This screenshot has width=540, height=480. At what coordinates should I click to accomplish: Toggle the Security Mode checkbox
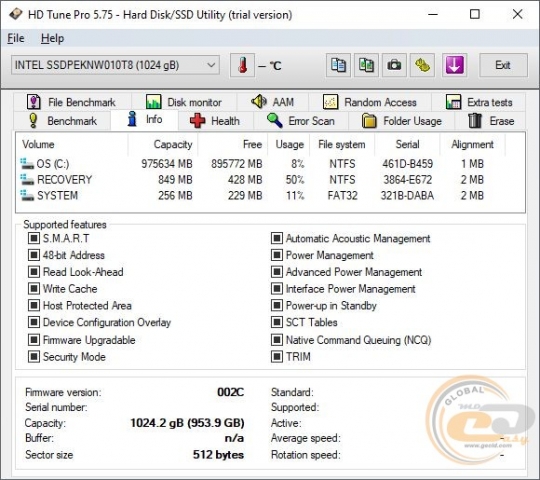(x=34, y=356)
